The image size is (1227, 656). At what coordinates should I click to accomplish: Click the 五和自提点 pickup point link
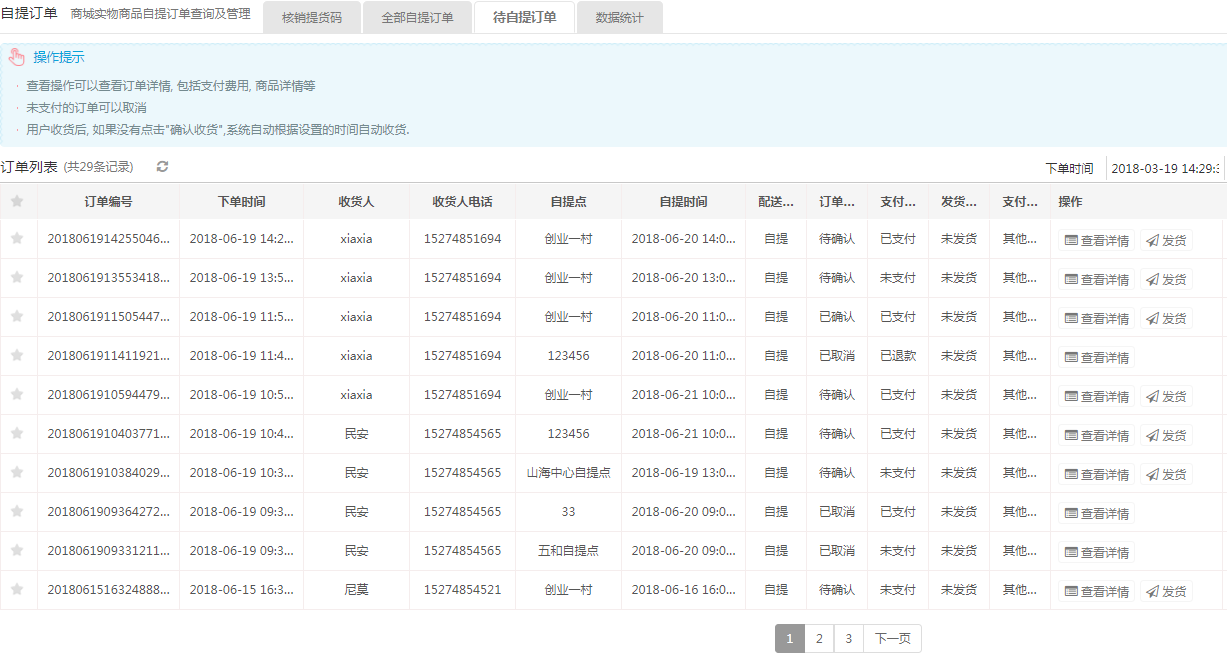[x=568, y=551]
